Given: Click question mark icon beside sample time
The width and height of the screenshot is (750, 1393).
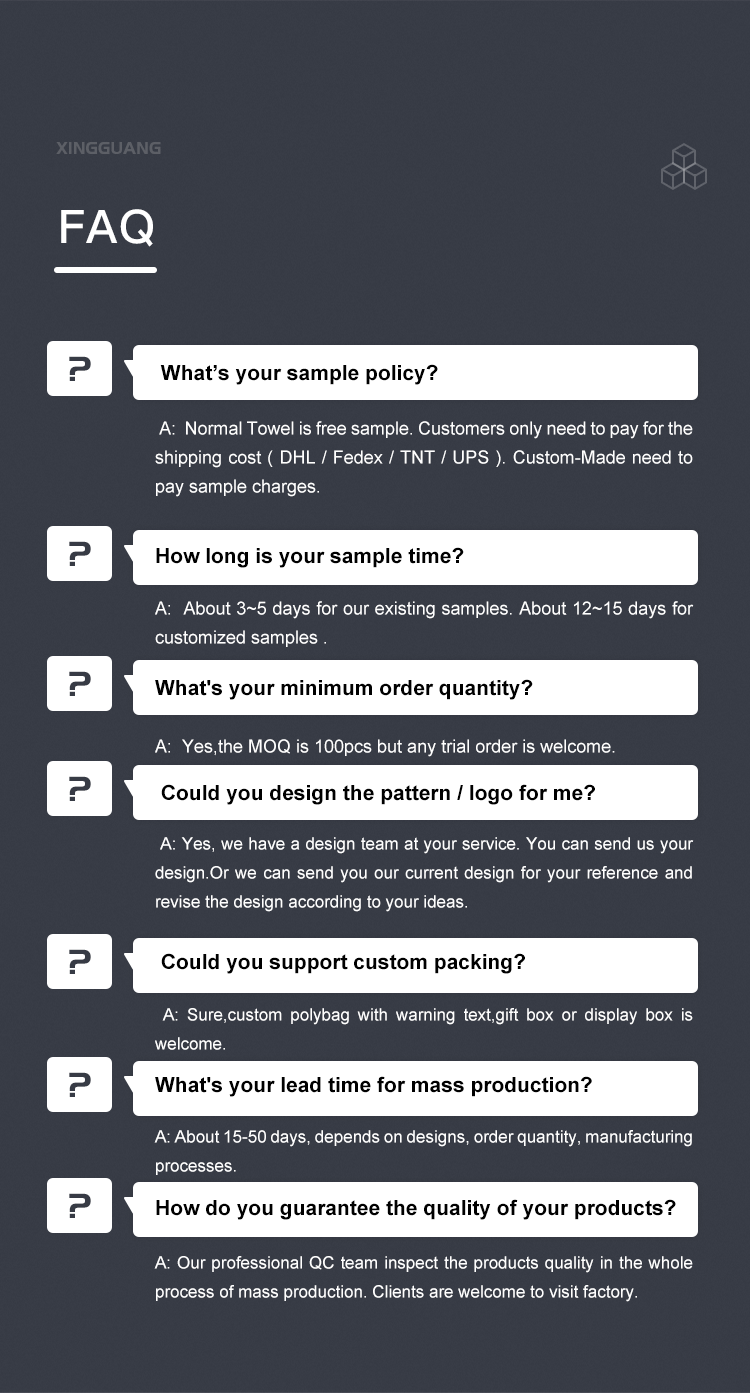Looking at the screenshot, I should (x=79, y=553).
